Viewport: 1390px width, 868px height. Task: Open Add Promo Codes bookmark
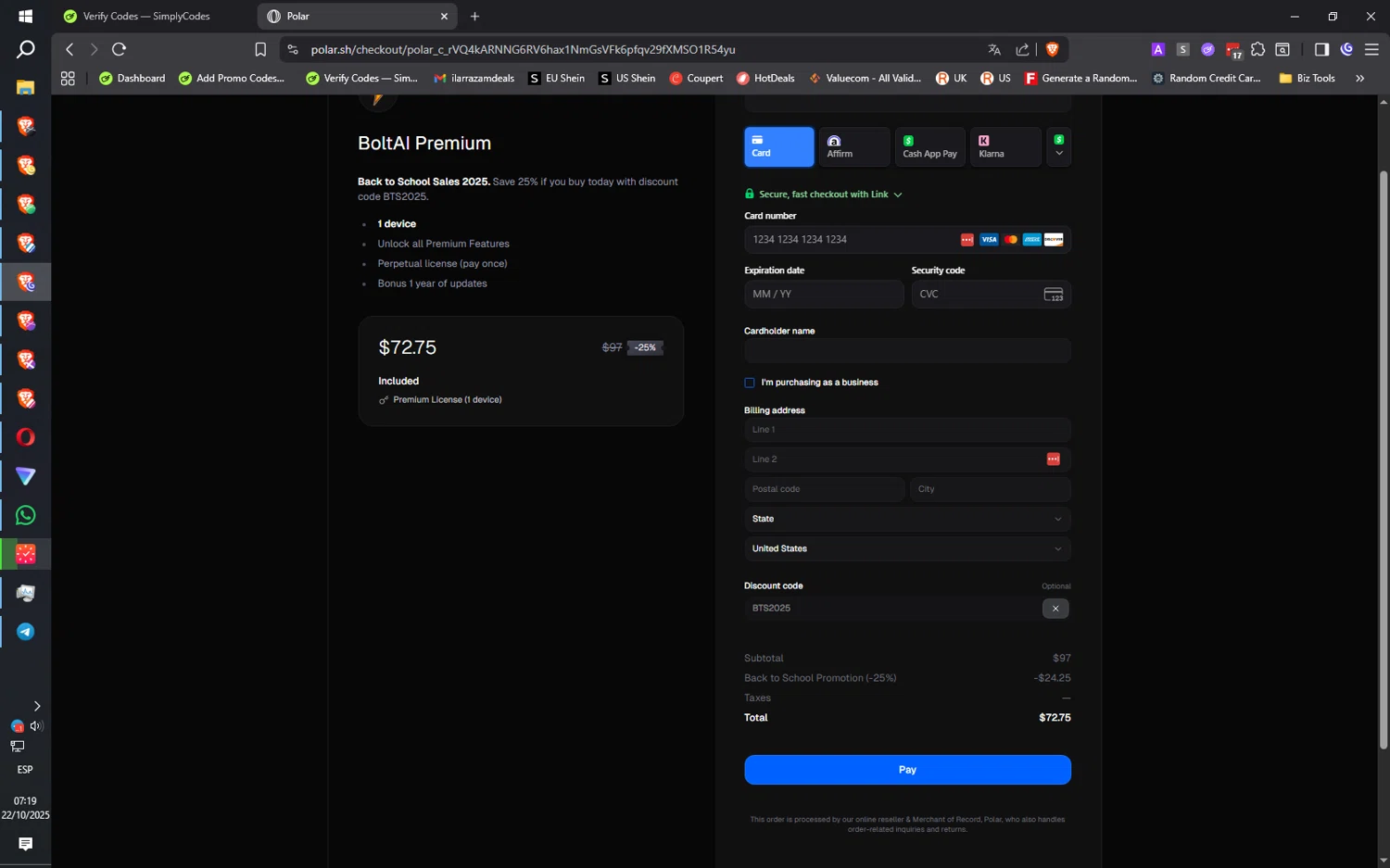(x=232, y=79)
